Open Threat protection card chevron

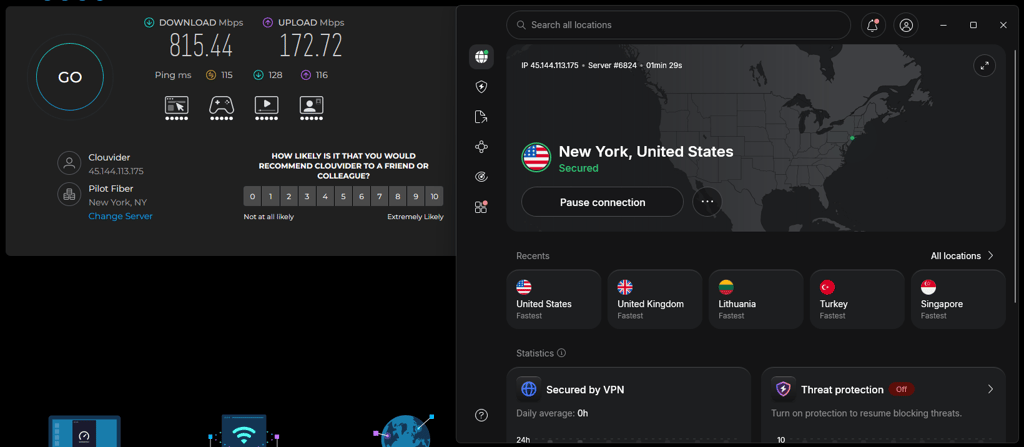[x=990, y=389]
